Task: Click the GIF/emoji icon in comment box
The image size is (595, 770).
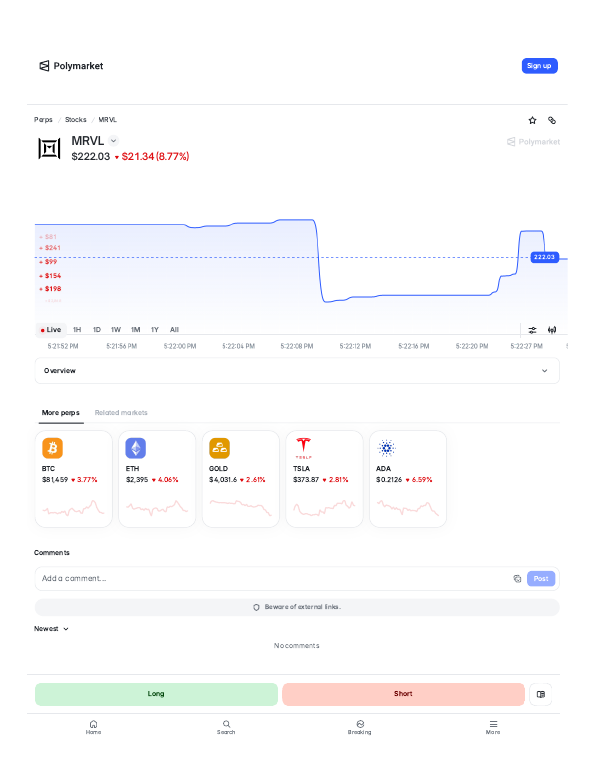Action: 517,578
